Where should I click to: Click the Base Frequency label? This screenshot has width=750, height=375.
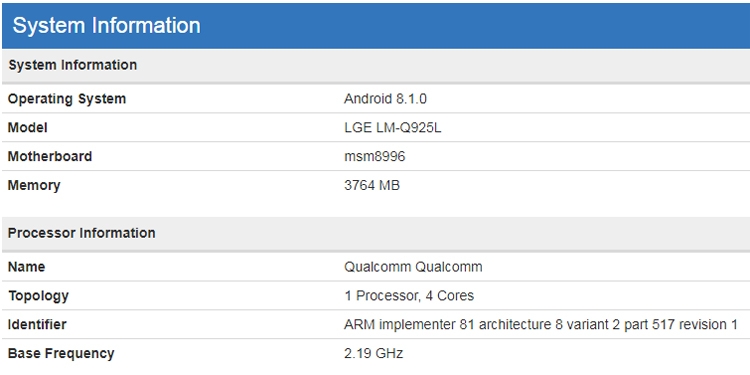pos(61,353)
